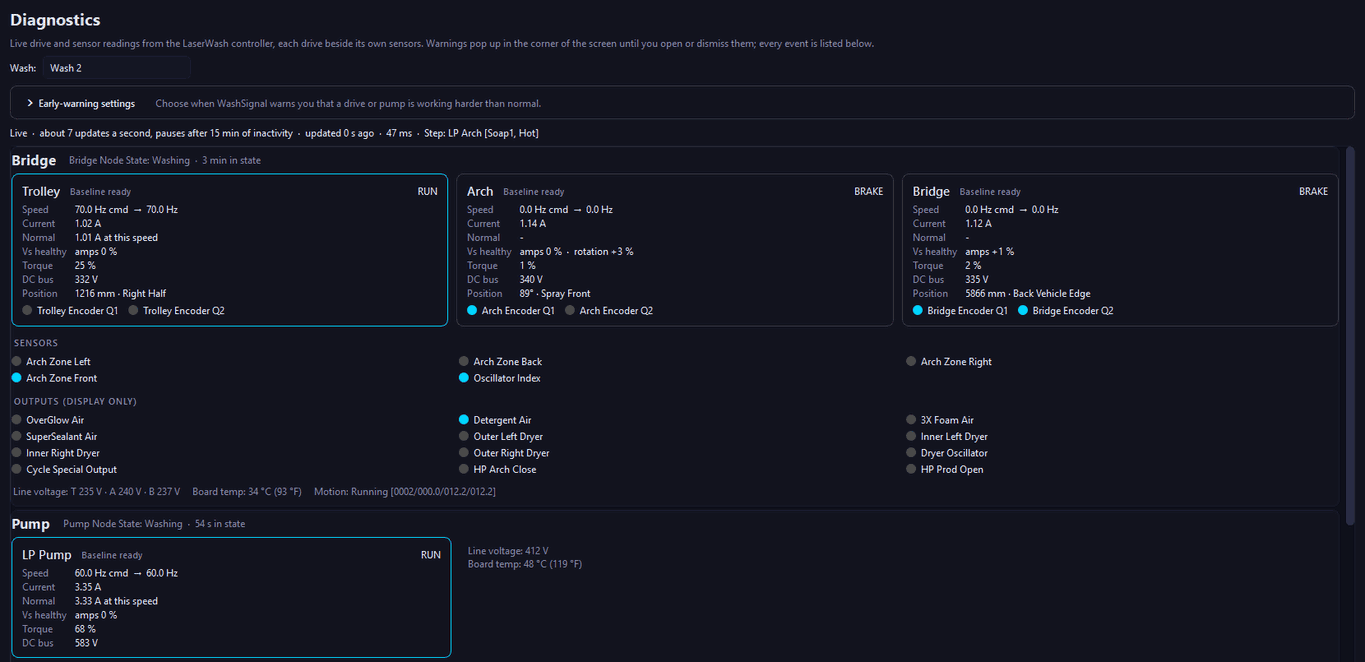
Task: Click the Trolley RUN status label
Action: [x=427, y=191]
